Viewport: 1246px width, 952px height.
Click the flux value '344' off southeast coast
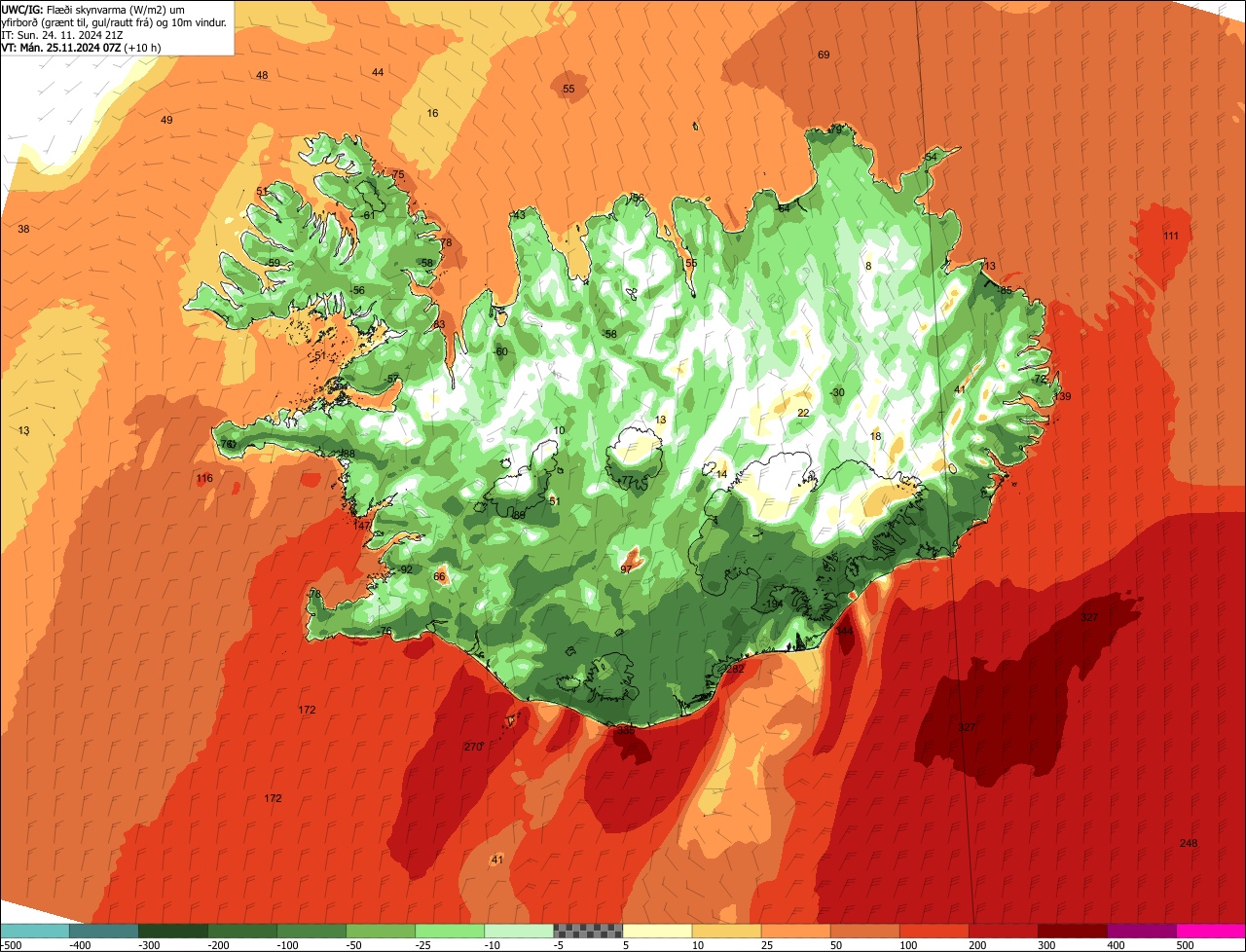tap(845, 631)
